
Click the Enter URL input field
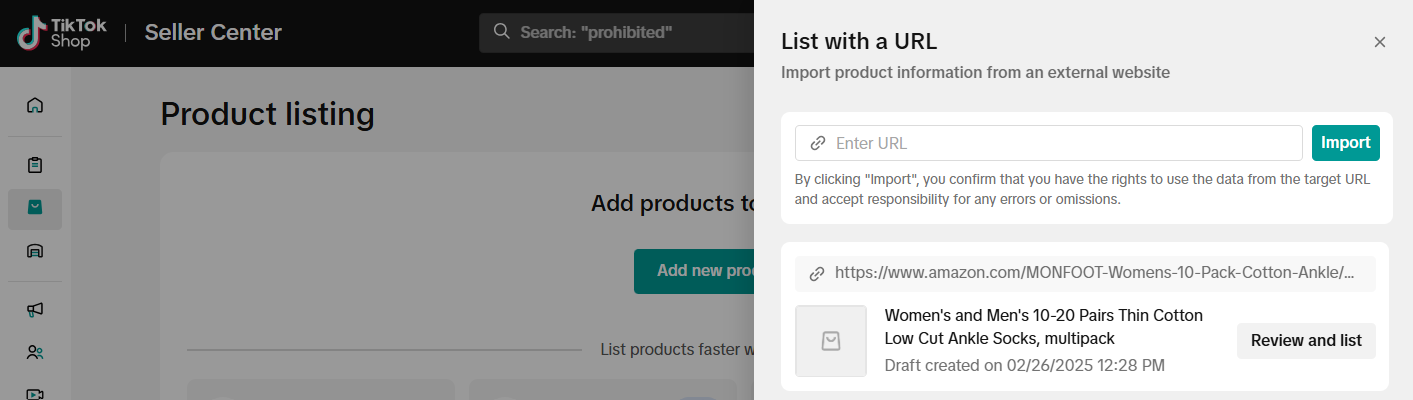[1060, 143]
